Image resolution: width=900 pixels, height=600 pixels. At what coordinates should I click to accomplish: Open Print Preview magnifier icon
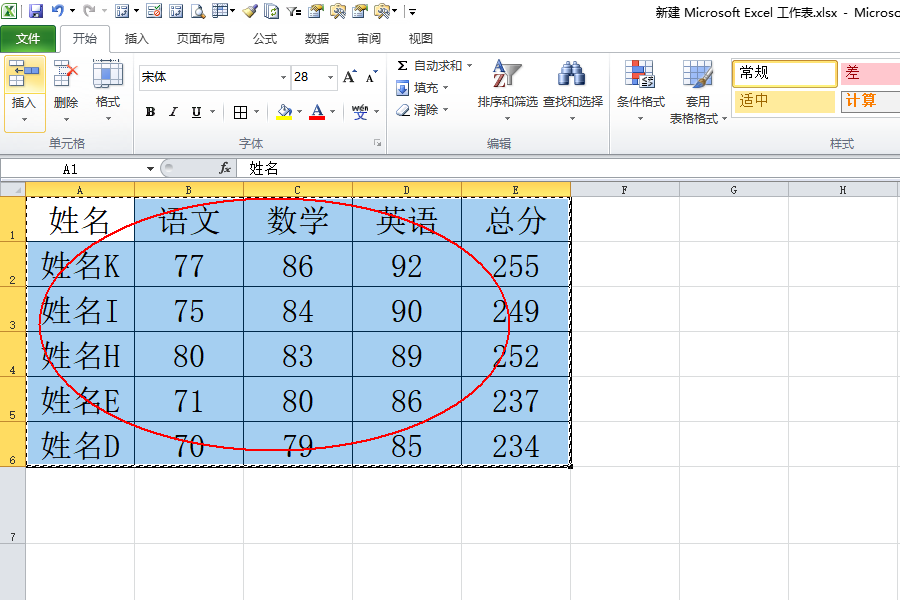pyautogui.click(x=198, y=11)
